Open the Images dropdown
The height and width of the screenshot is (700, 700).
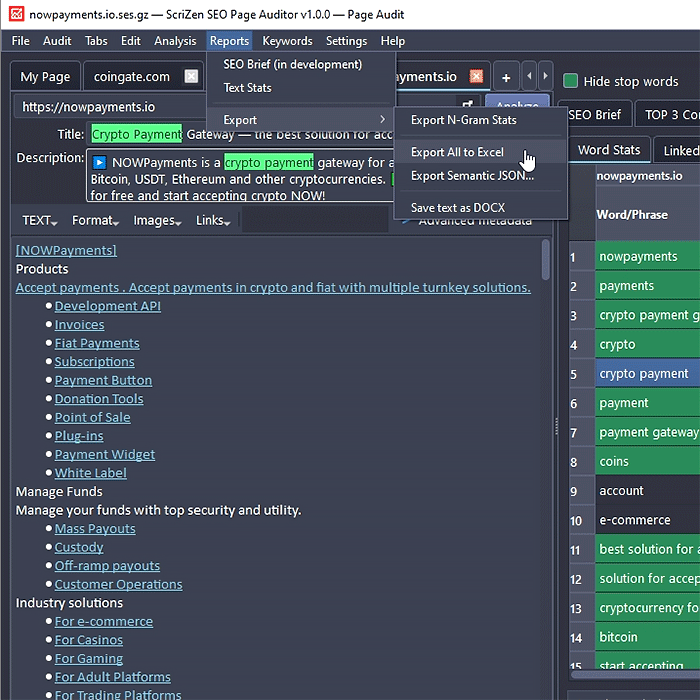click(157, 220)
